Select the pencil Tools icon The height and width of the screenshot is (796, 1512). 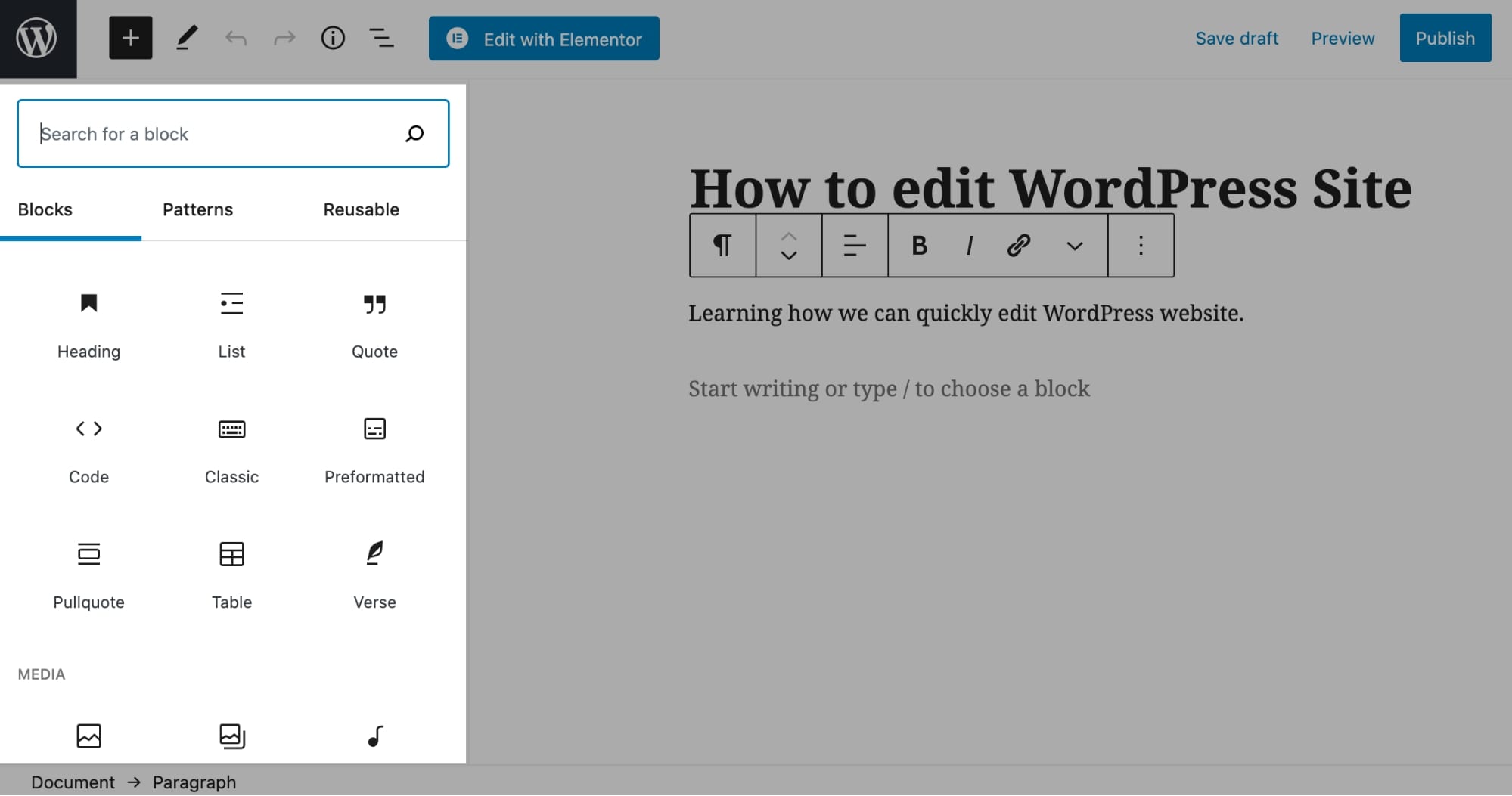pos(187,39)
